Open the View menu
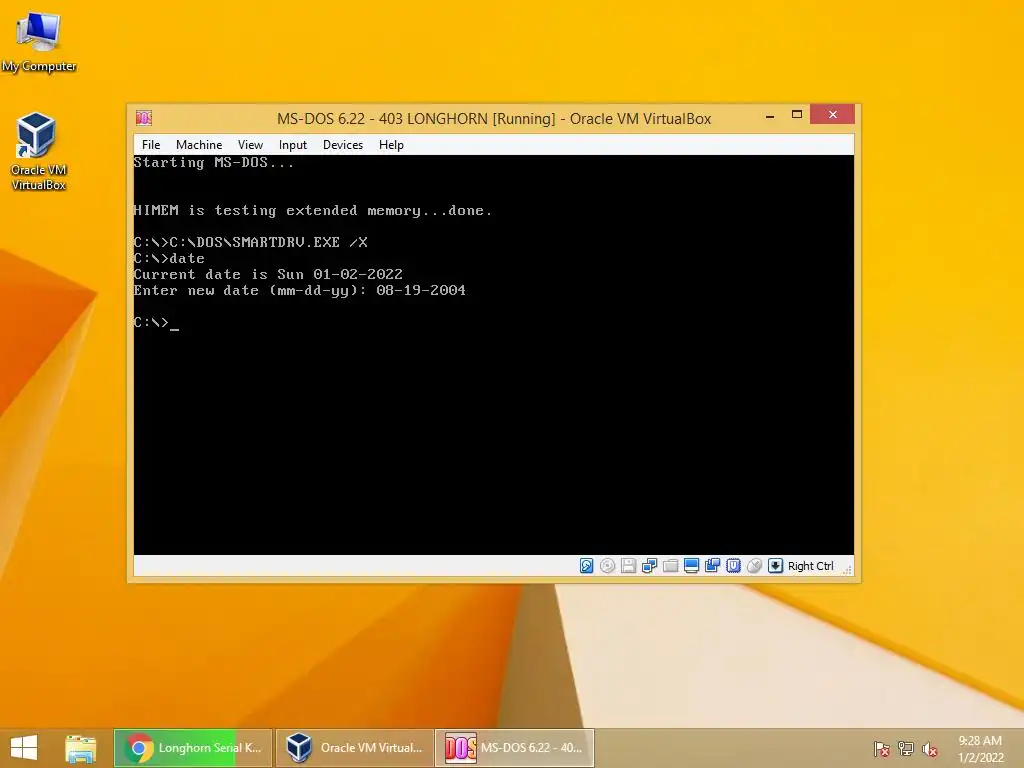Screen dimensions: 1024x768 click(250, 144)
